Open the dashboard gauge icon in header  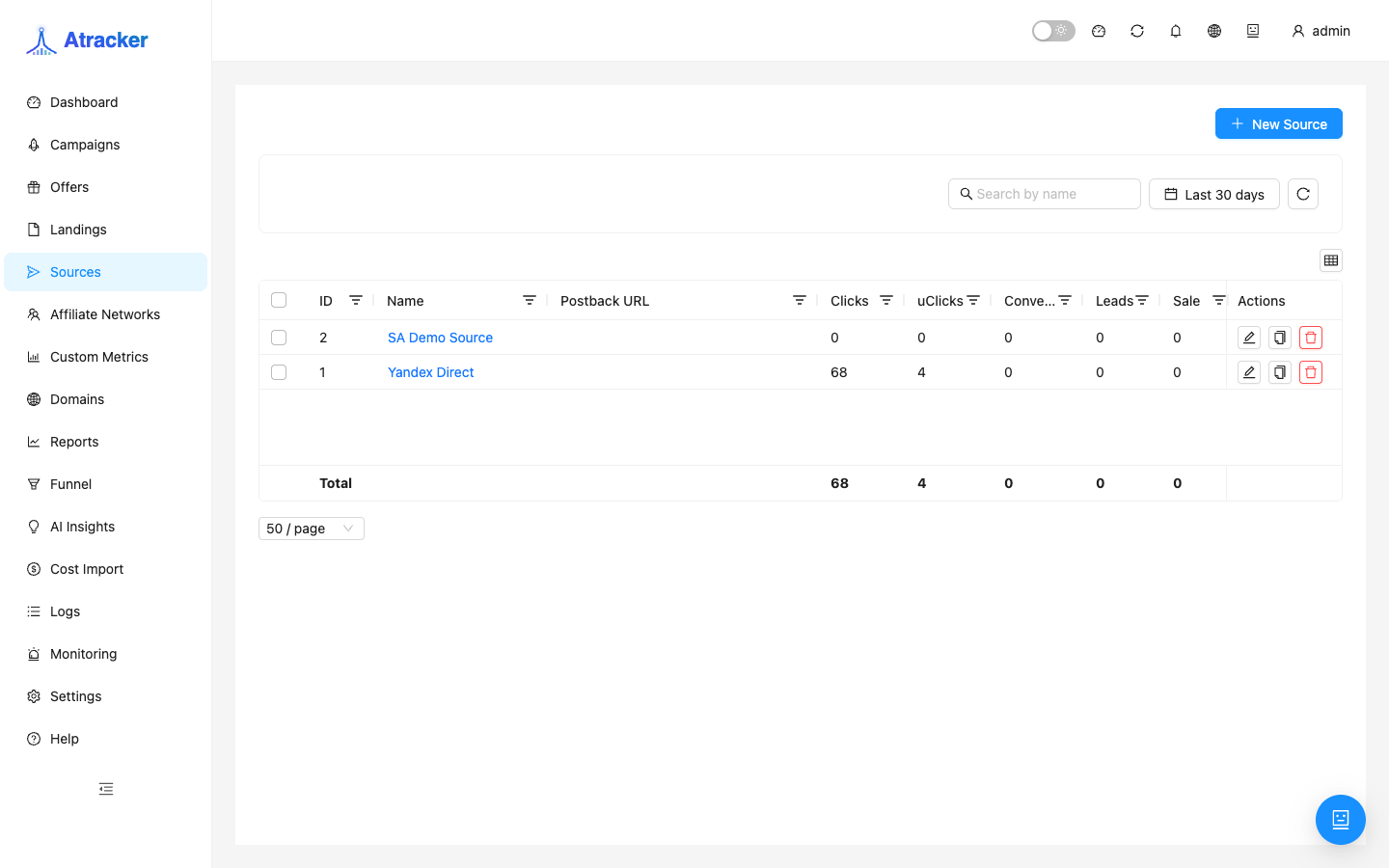[1099, 31]
